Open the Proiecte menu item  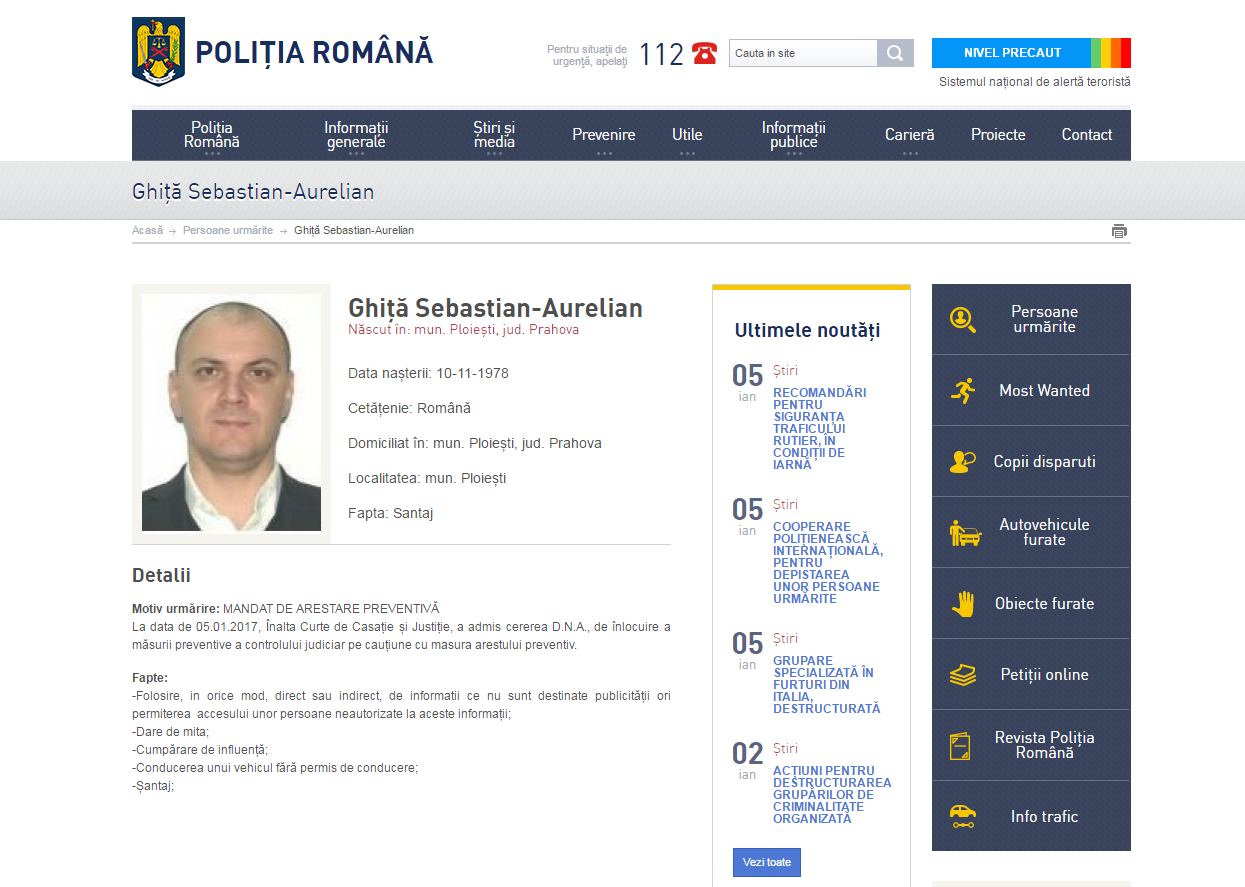pos(998,135)
